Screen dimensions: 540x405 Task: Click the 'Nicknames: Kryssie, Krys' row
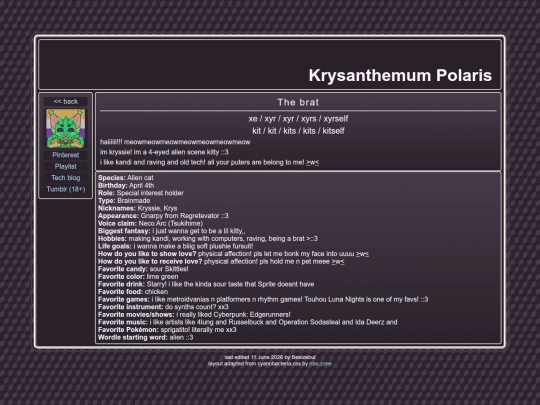click(137, 208)
